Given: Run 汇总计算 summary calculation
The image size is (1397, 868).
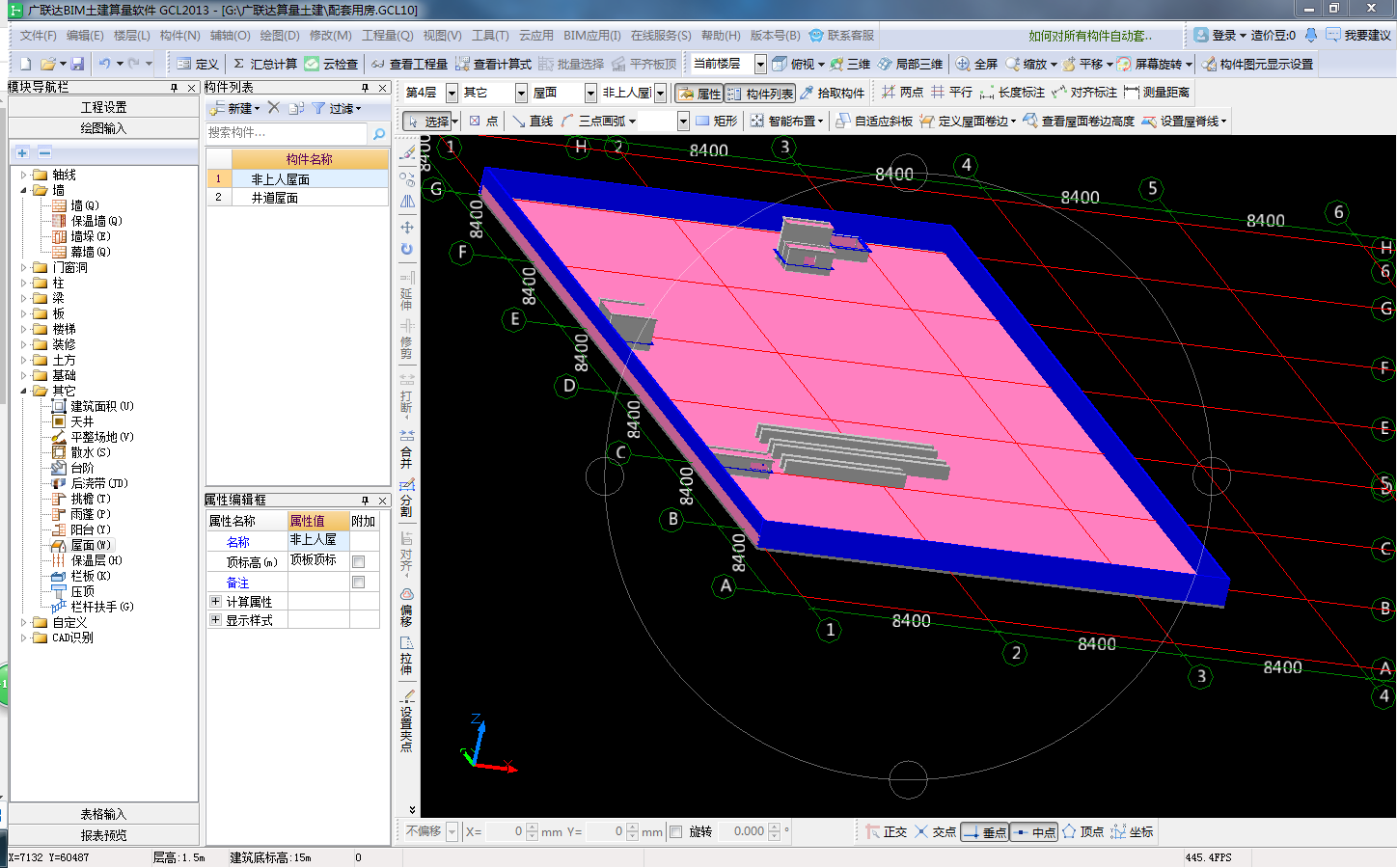Looking at the screenshot, I should tap(265, 64).
